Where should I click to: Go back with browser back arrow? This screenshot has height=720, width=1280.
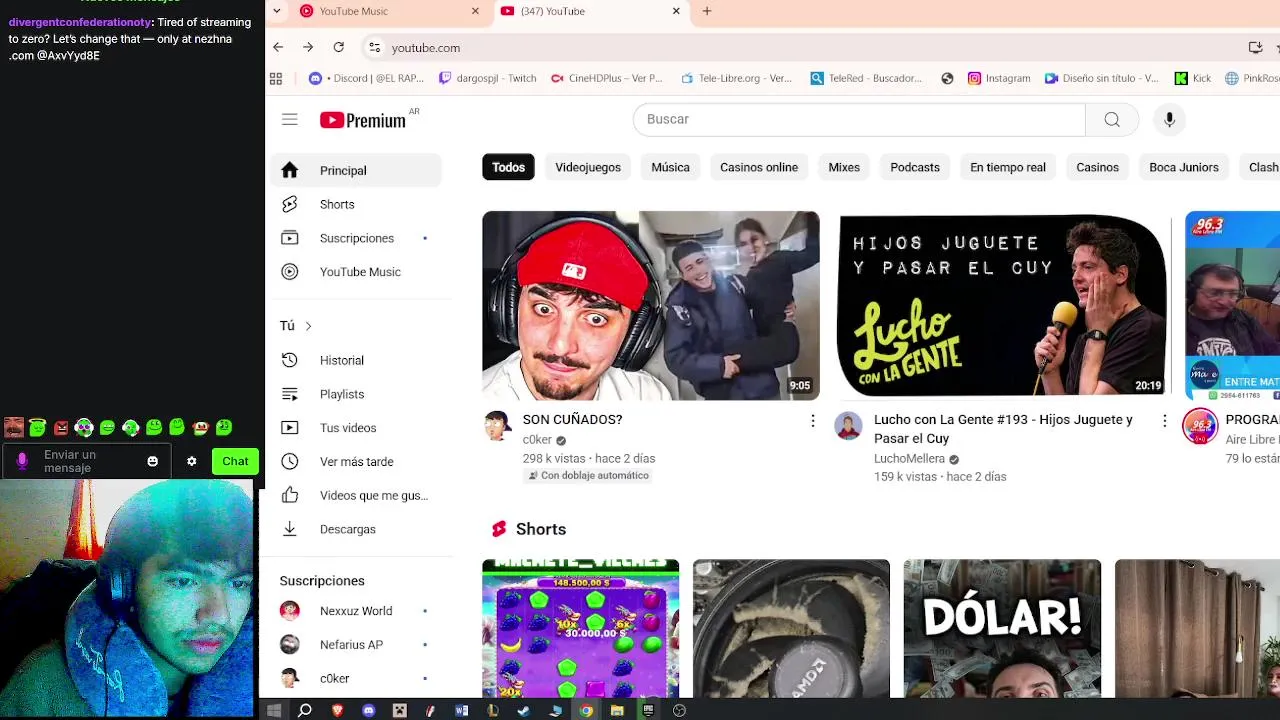point(278,47)
